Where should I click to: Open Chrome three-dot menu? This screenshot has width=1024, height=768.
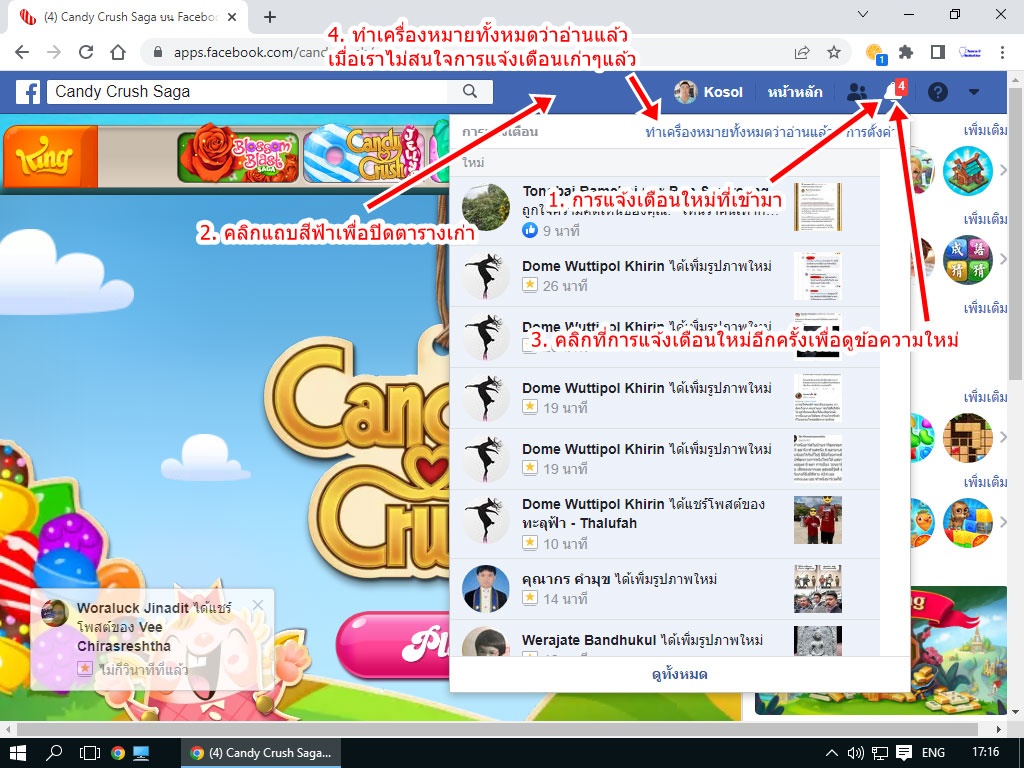[1002, 52]
